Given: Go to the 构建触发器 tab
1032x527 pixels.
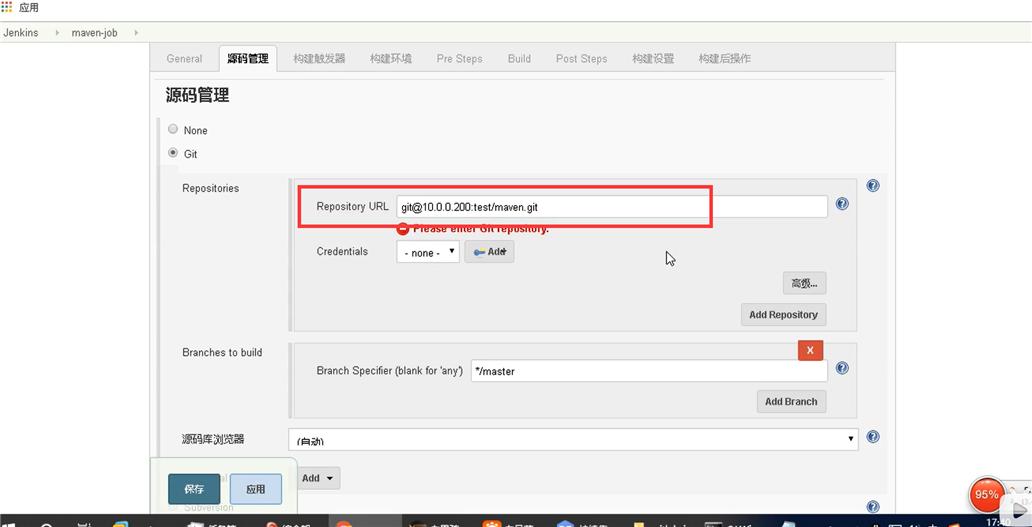Looking at the screenshot, I should tap(319, 59).
